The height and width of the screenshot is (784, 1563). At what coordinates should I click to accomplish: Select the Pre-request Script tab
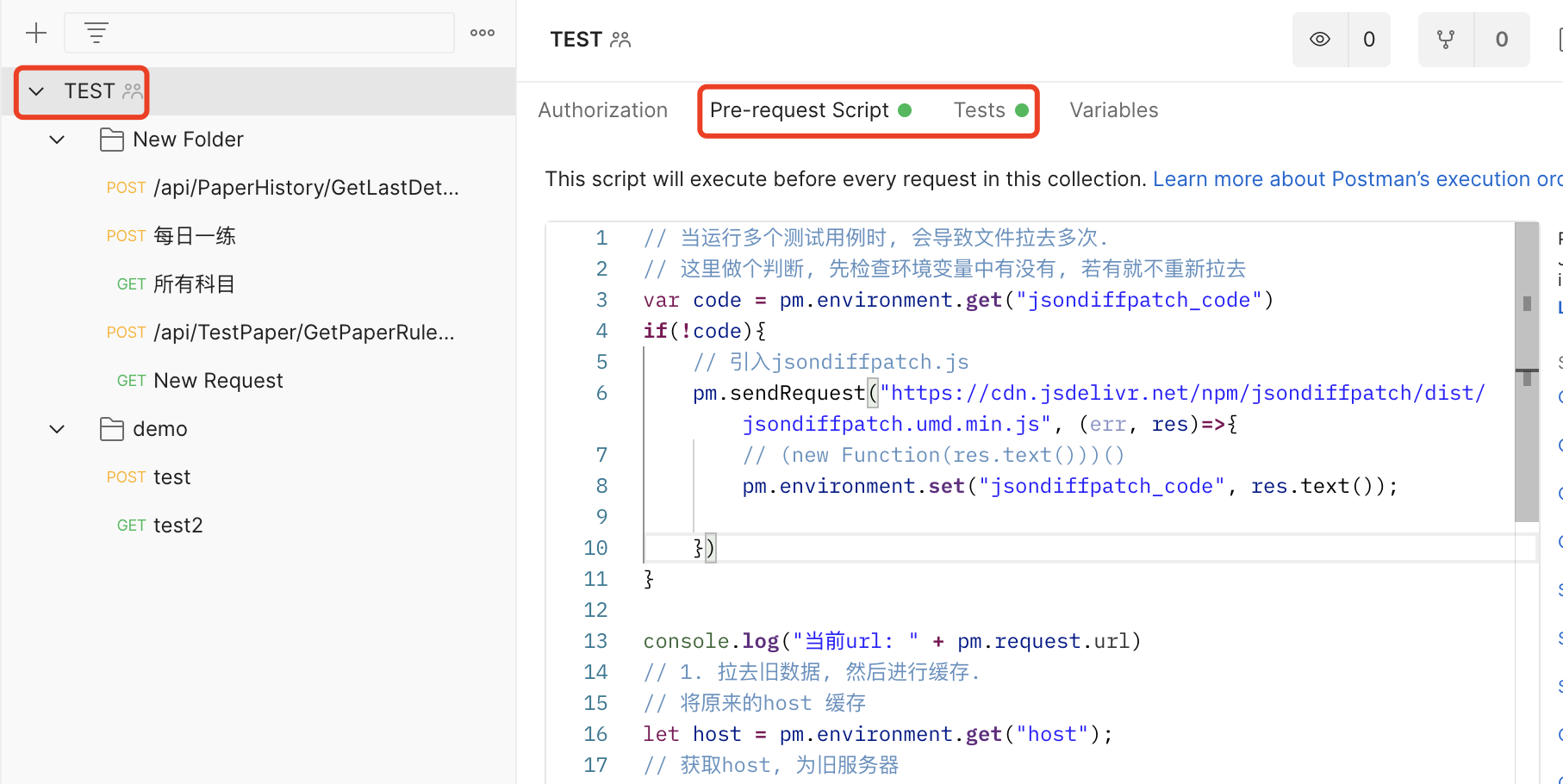799,110
